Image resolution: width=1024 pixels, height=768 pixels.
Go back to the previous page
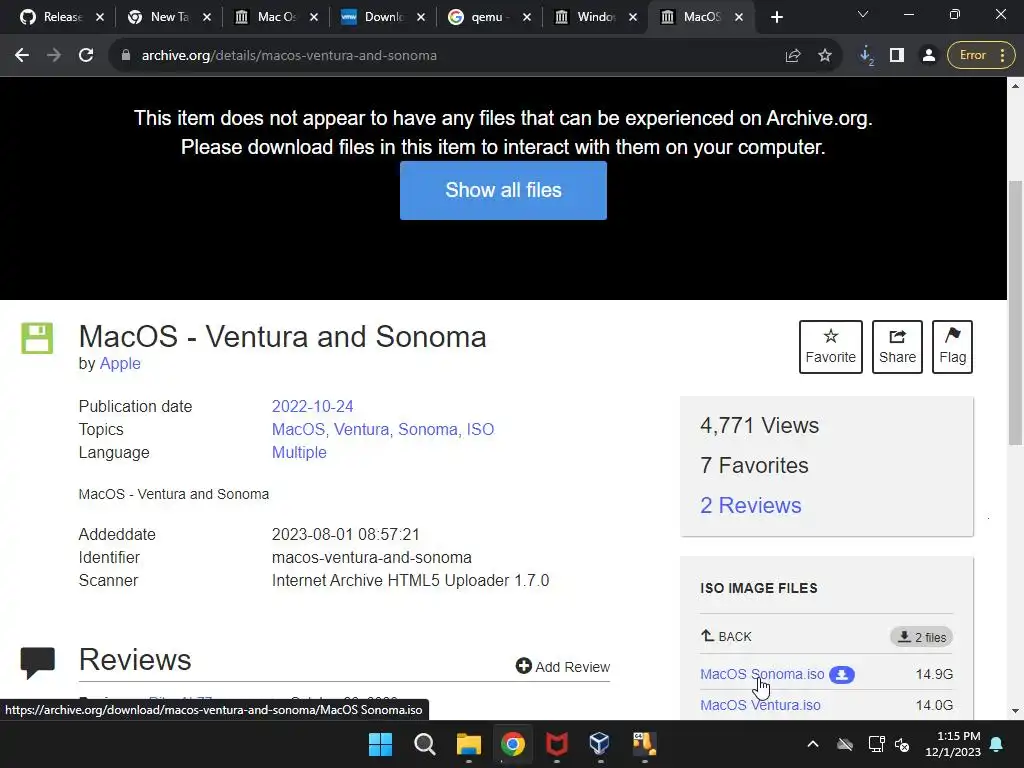[22, 56]
